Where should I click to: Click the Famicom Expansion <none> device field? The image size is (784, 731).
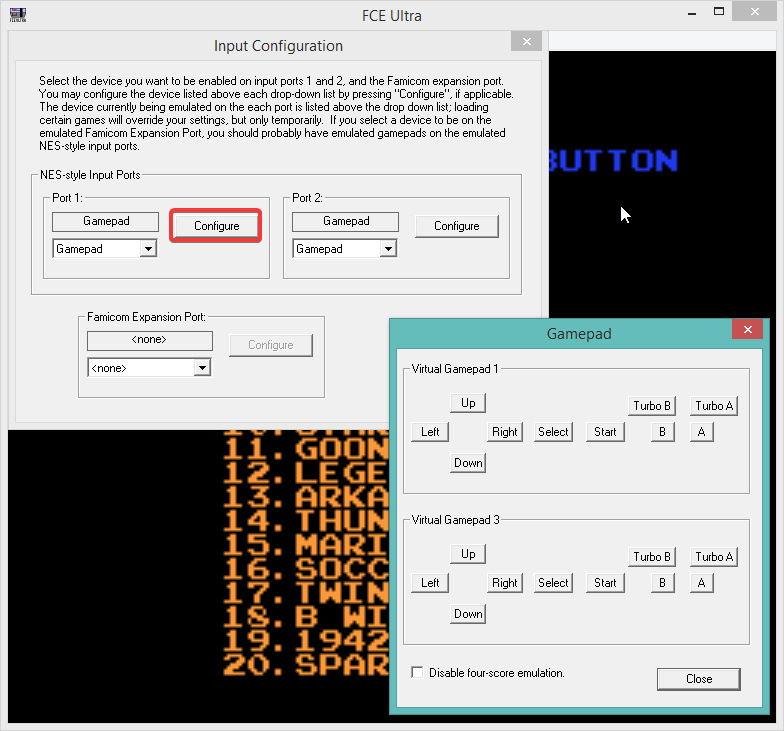tap(150, 340)
